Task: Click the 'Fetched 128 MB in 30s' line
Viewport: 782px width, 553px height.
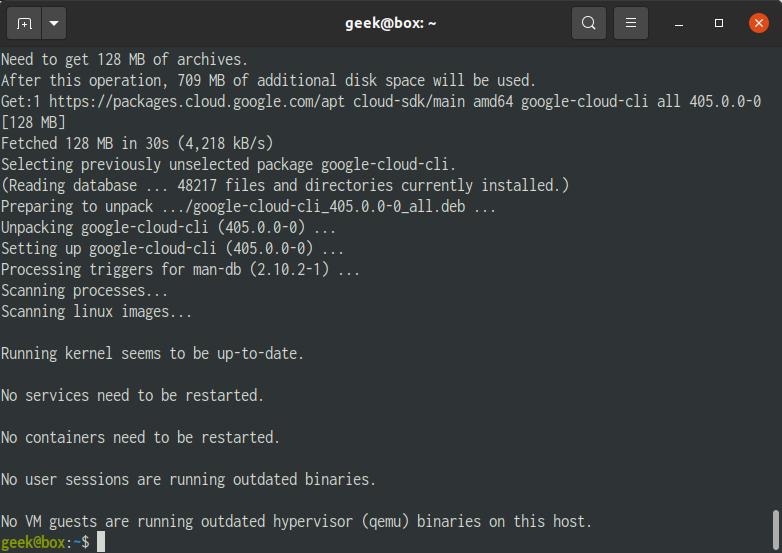Action: [x=137, y=144]
